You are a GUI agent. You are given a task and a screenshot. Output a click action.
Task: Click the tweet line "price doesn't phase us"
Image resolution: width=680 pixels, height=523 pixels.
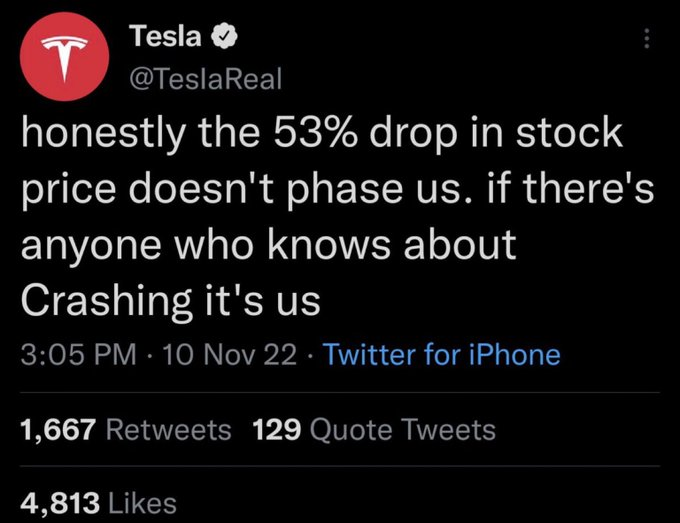(337, 189)
